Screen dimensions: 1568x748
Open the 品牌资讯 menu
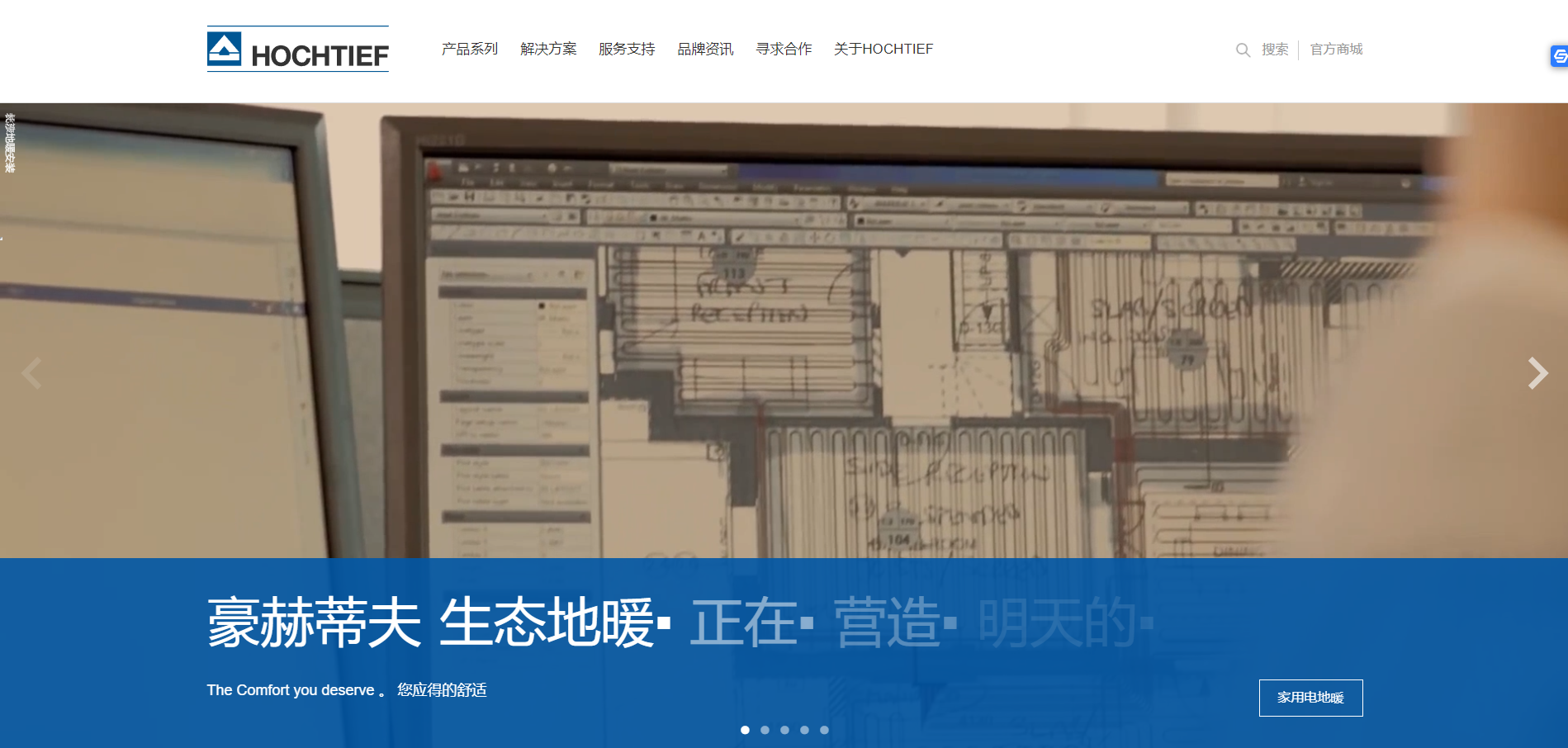(705, 50)
